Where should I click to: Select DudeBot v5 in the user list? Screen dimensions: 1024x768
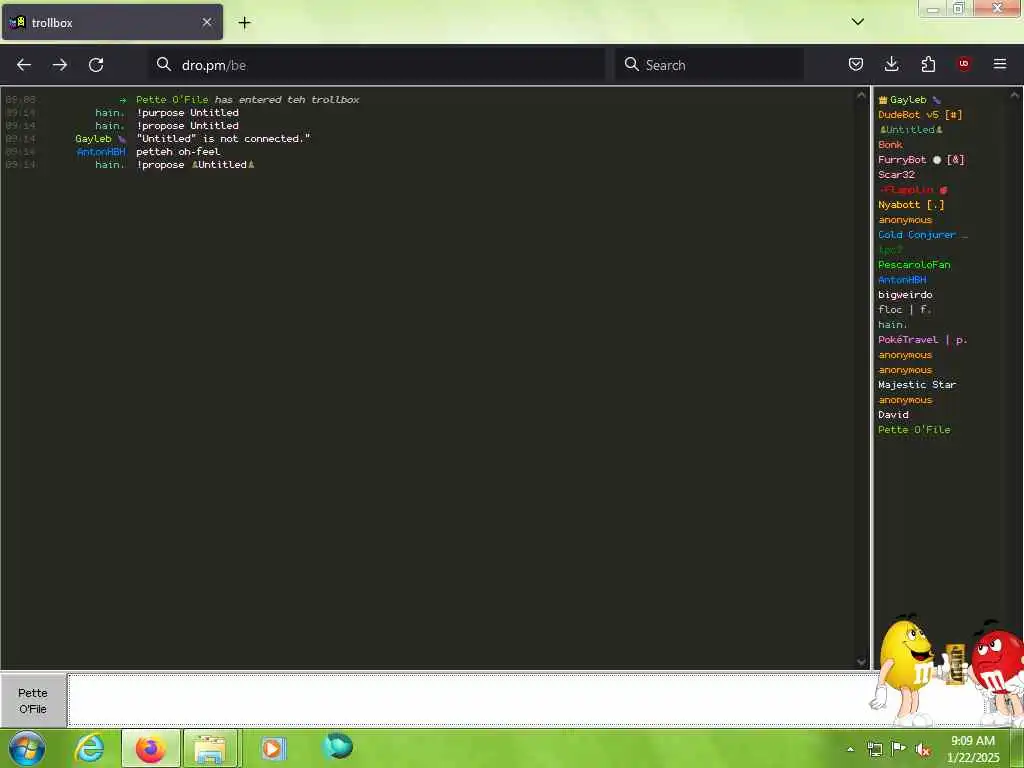[x=920, y=115]
